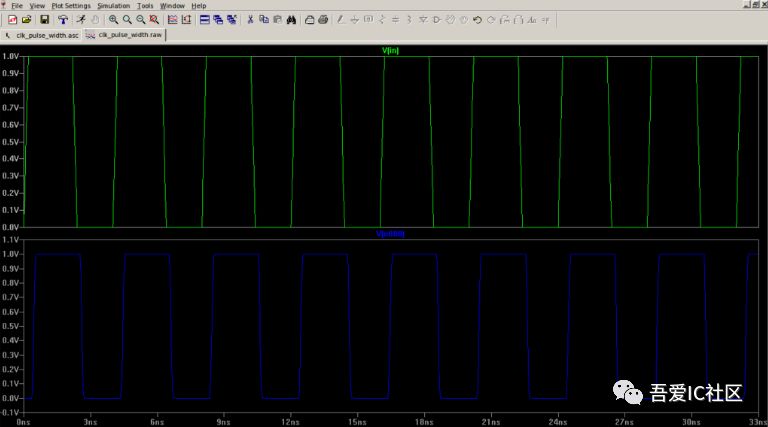Open the Plot Settings menu
The width and height of the screenshot is (768, 427).
pyautogui.click(x=70, y=5)
